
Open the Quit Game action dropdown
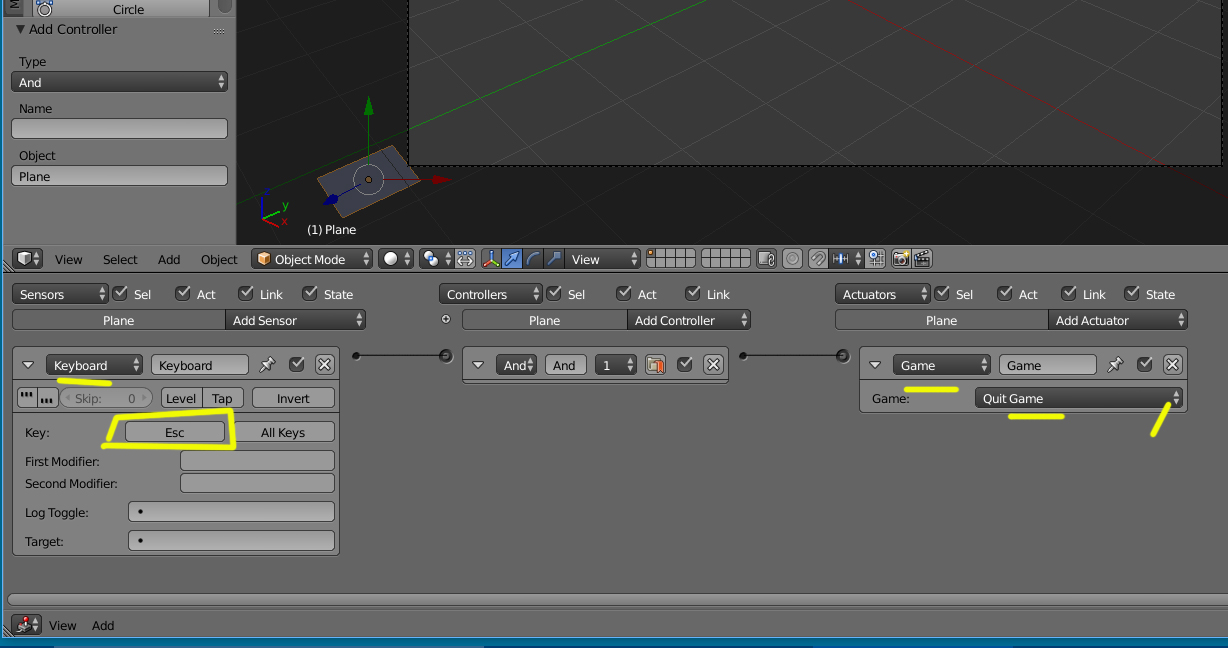1078,398
